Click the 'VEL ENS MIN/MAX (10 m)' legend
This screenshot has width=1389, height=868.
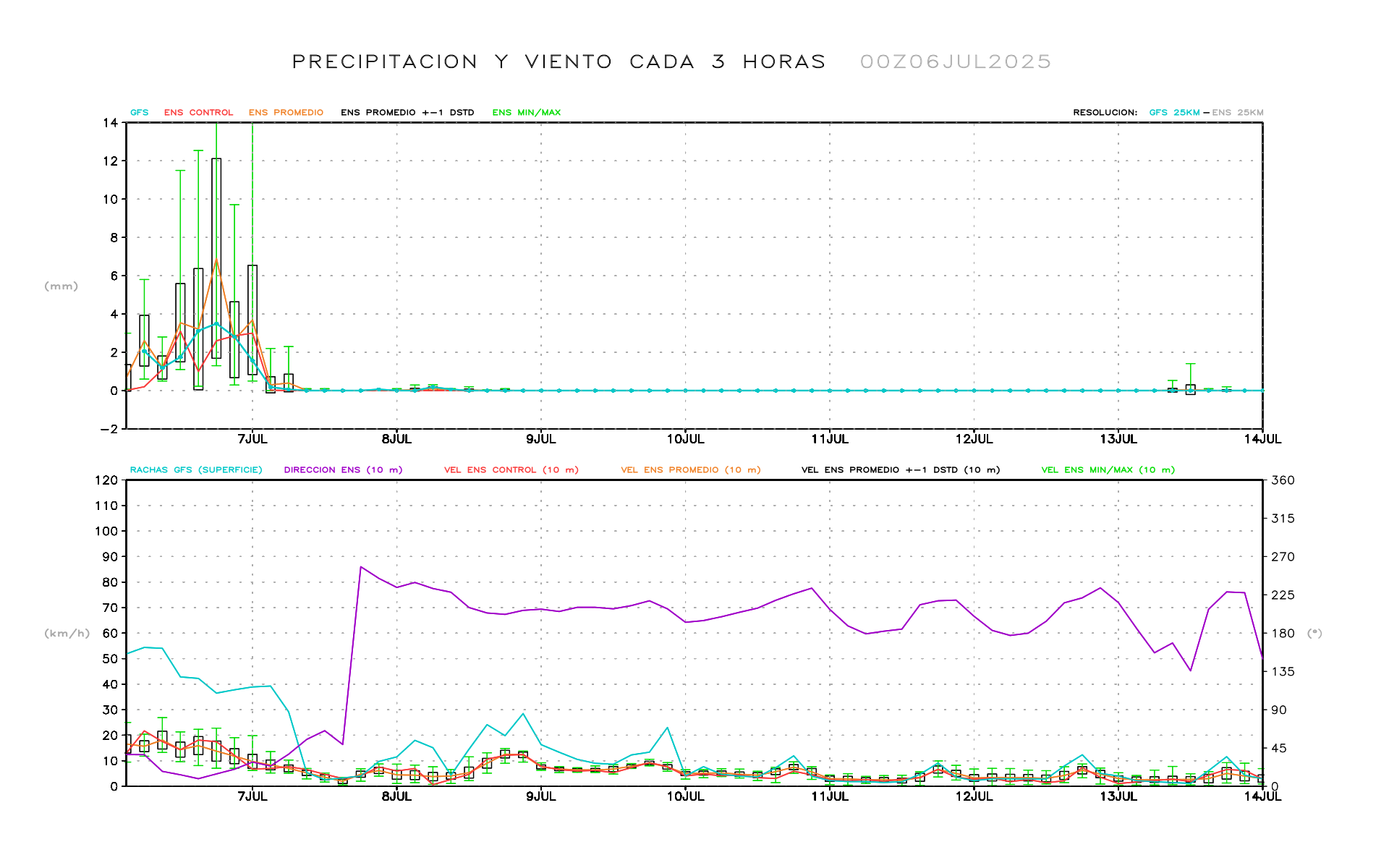(1108, 469)
